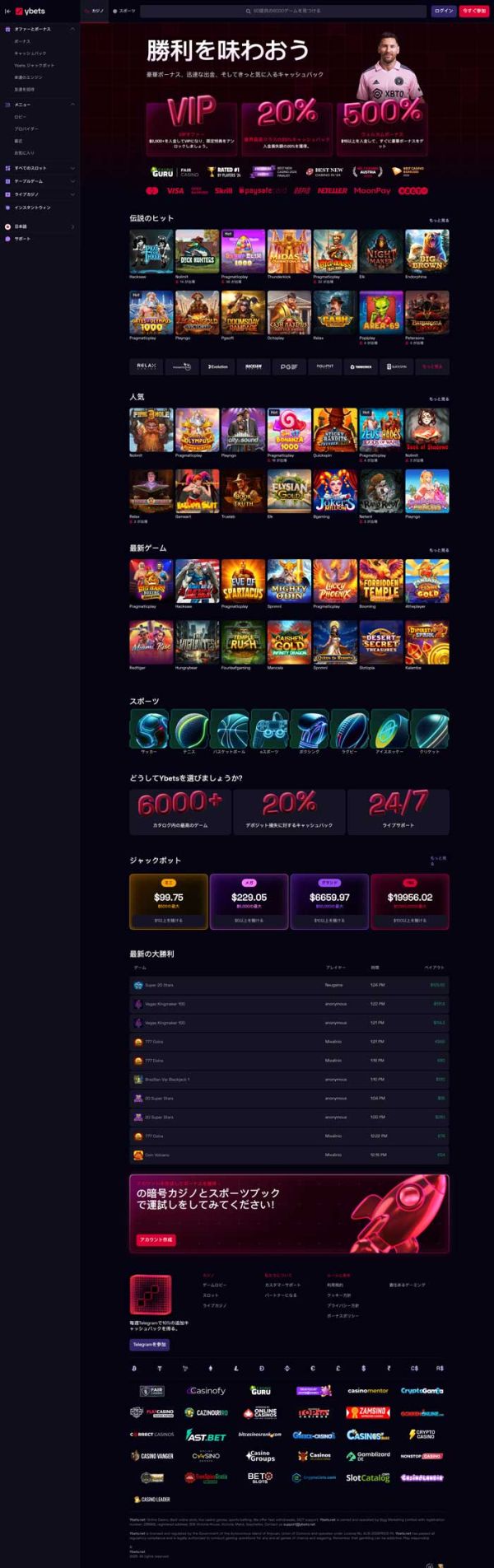Click the rugby ball sports icon
The width and height of the screenshot is (494, 1568).
pyautogui.click(x=350, y=729)
